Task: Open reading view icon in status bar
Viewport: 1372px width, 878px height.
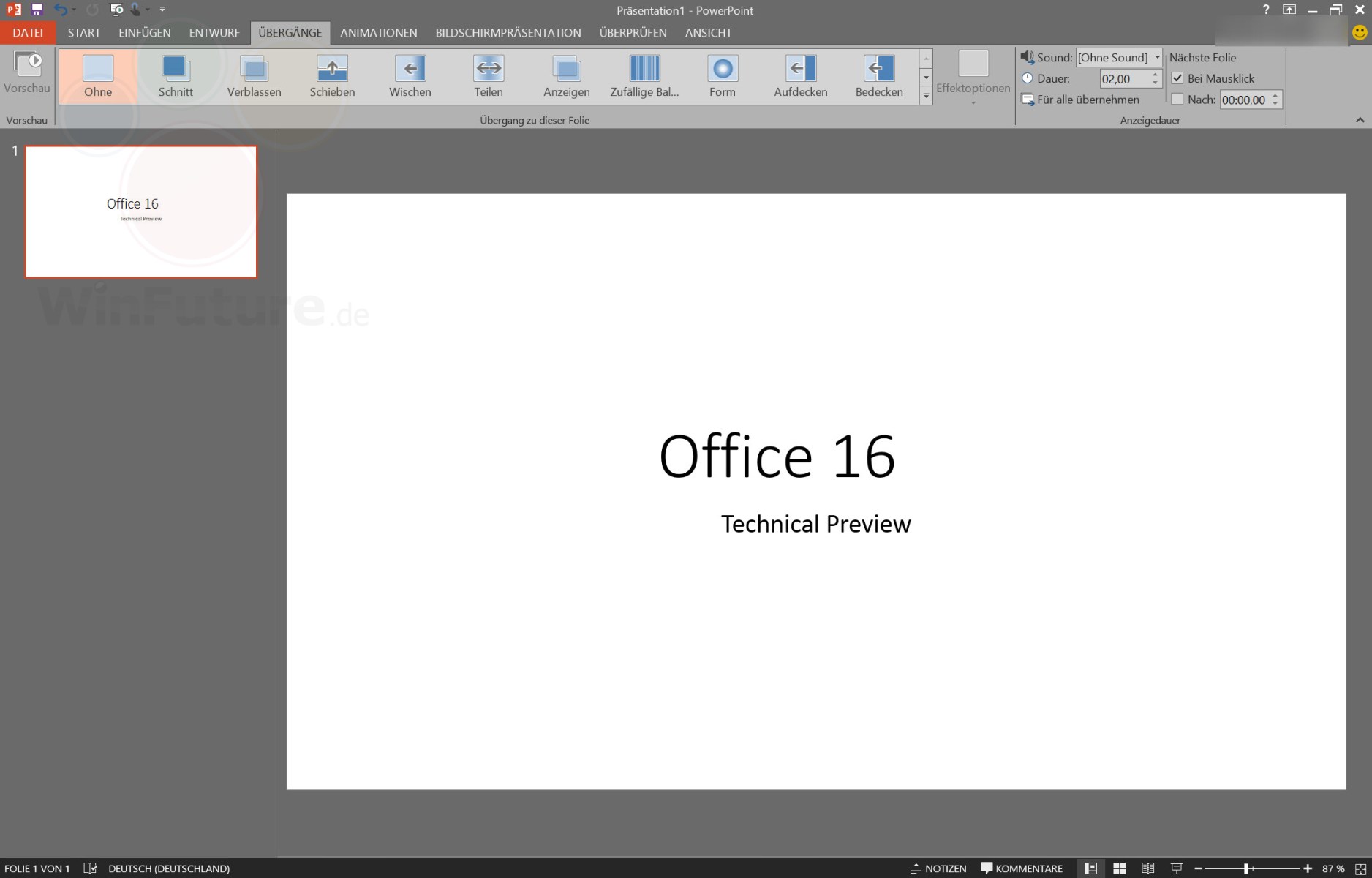Action: click(x=1148, y=868)
